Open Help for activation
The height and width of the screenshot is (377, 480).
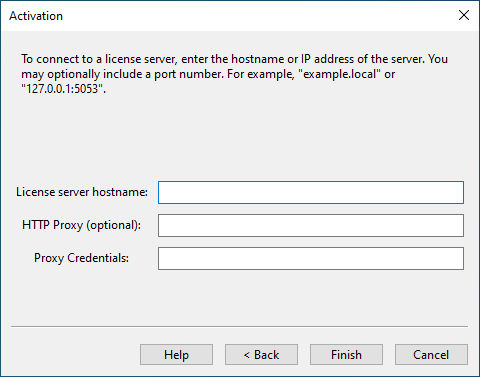click(176, 355)
